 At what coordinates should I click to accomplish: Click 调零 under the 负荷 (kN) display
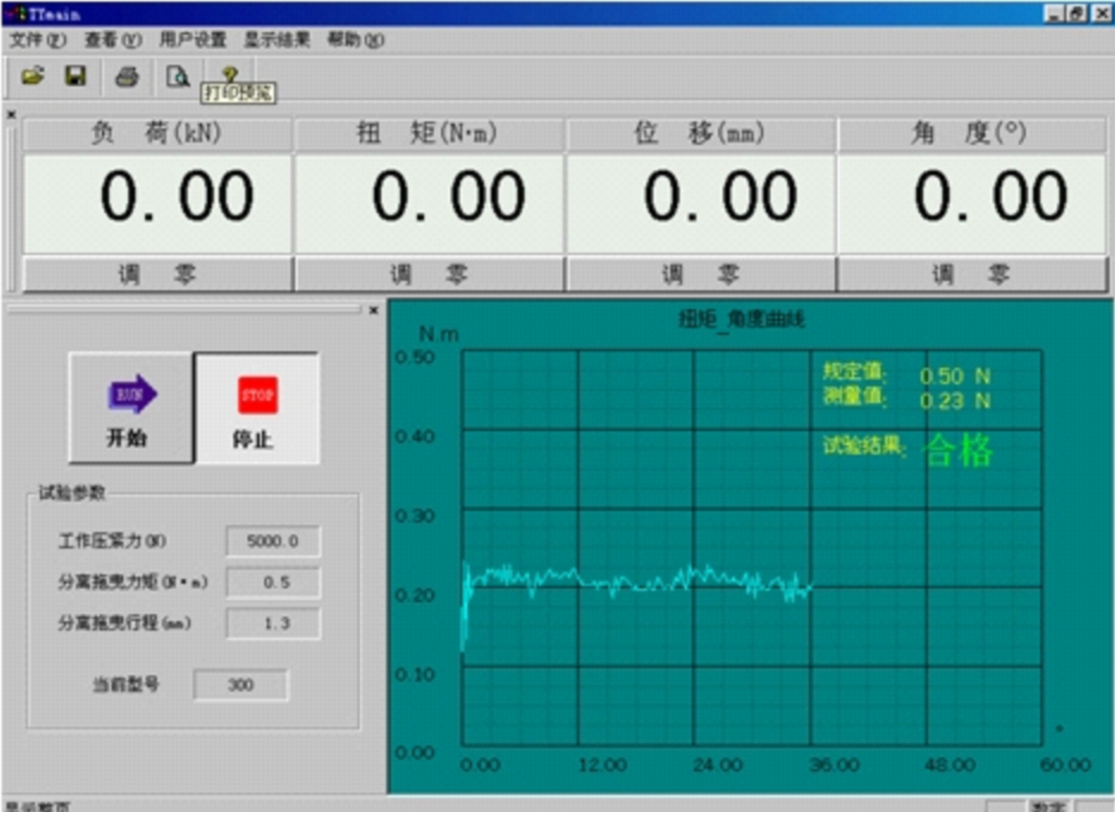157,275
